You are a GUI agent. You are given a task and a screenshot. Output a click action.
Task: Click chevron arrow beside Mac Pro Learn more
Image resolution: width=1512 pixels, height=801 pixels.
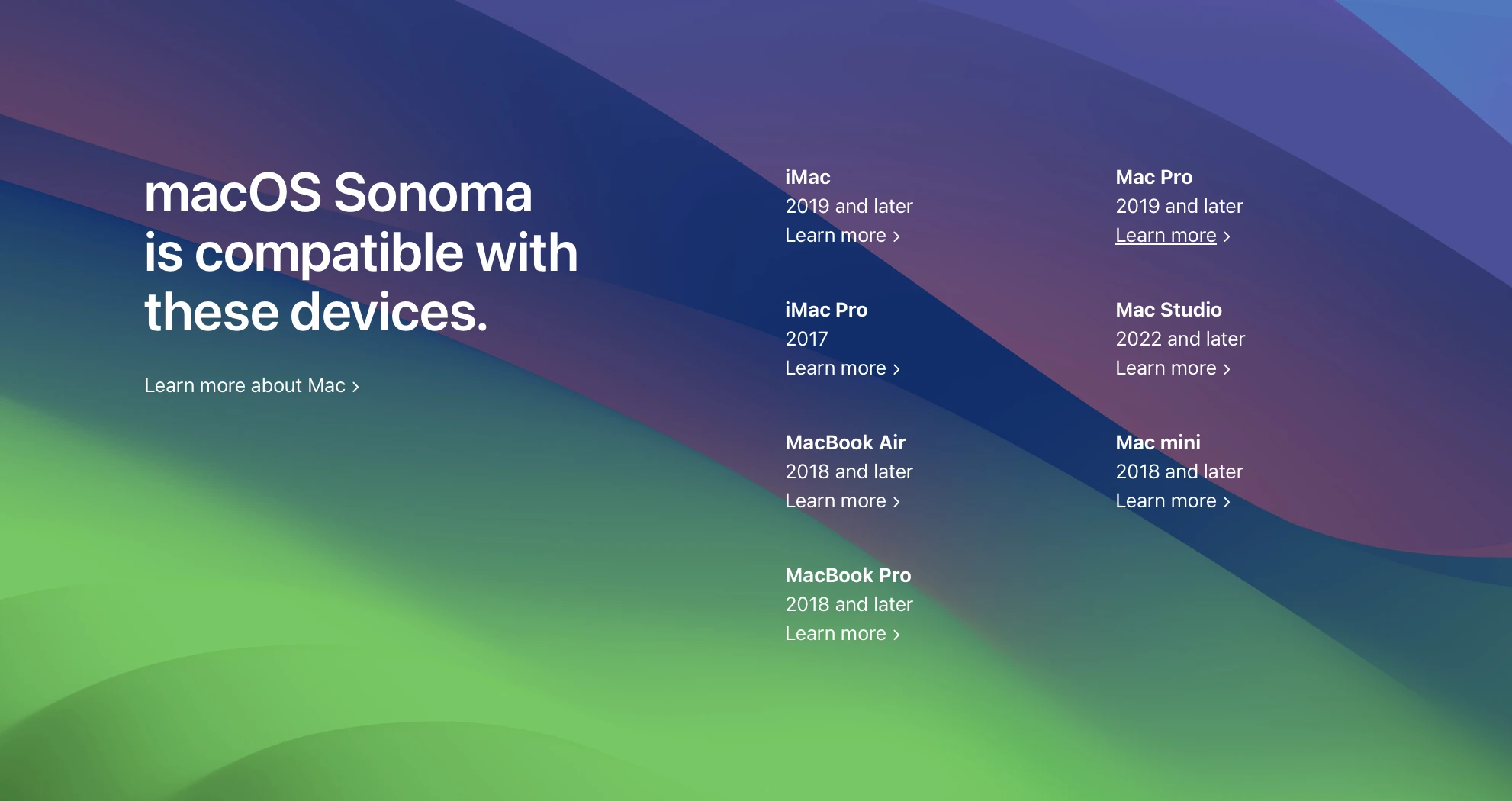(1227, 237)
